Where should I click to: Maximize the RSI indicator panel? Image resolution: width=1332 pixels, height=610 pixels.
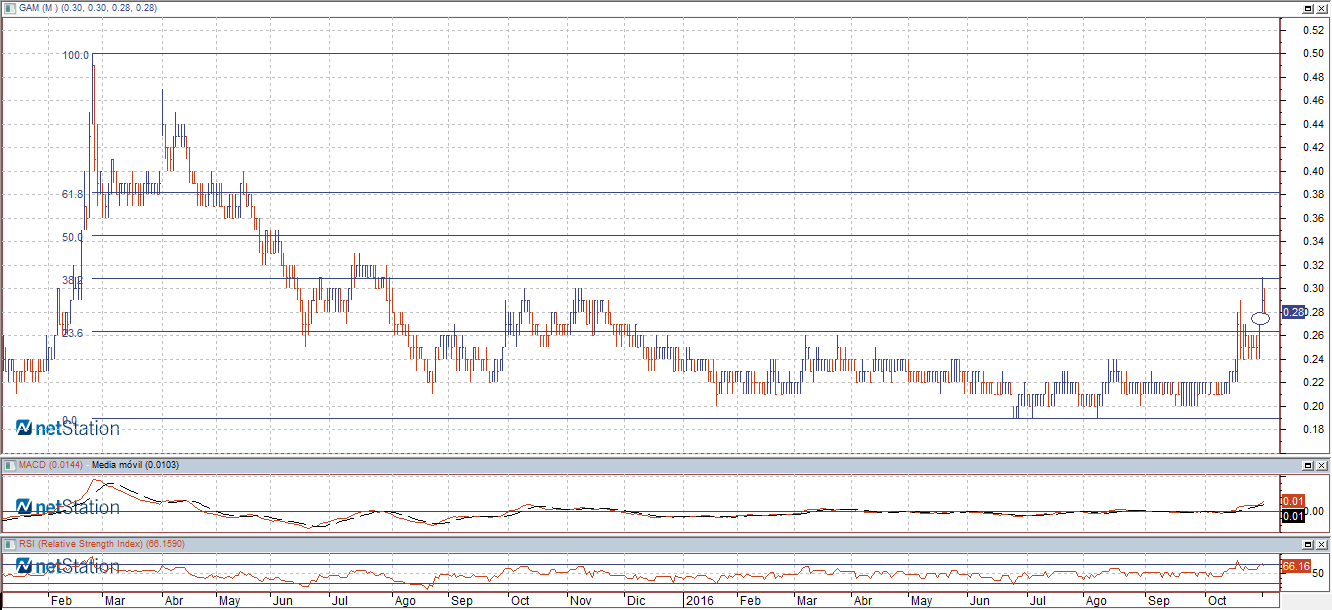click(x=1307, y=545)
